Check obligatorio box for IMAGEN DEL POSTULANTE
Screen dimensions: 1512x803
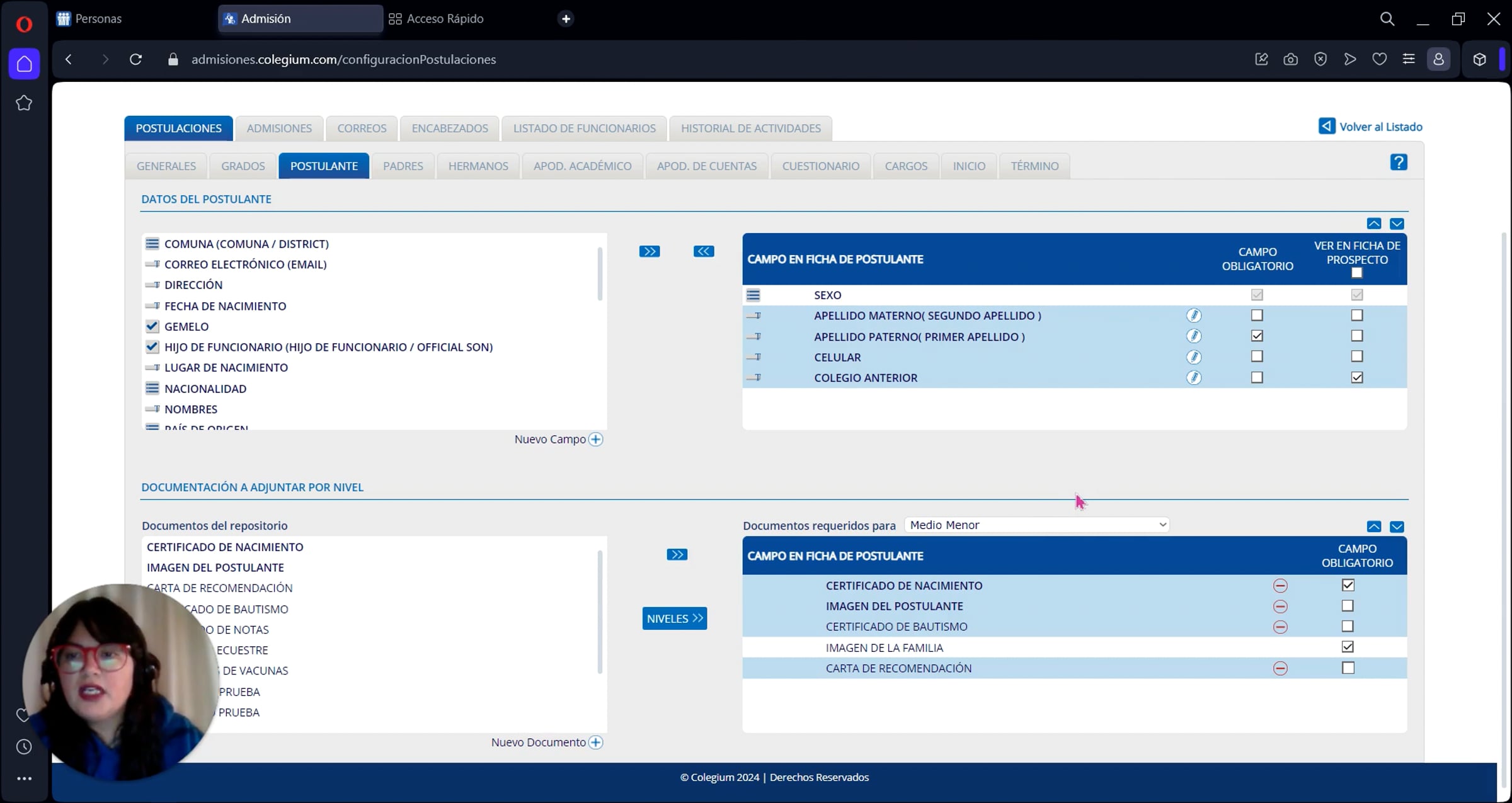[1348, 606]
